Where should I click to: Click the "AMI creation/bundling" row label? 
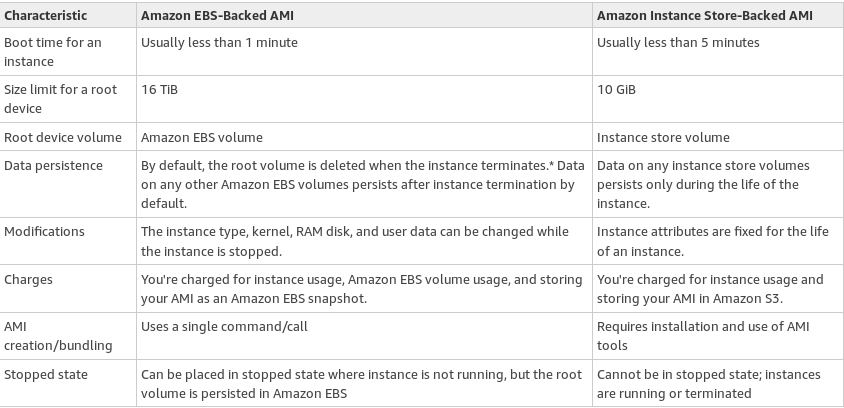tap(58, 336)
